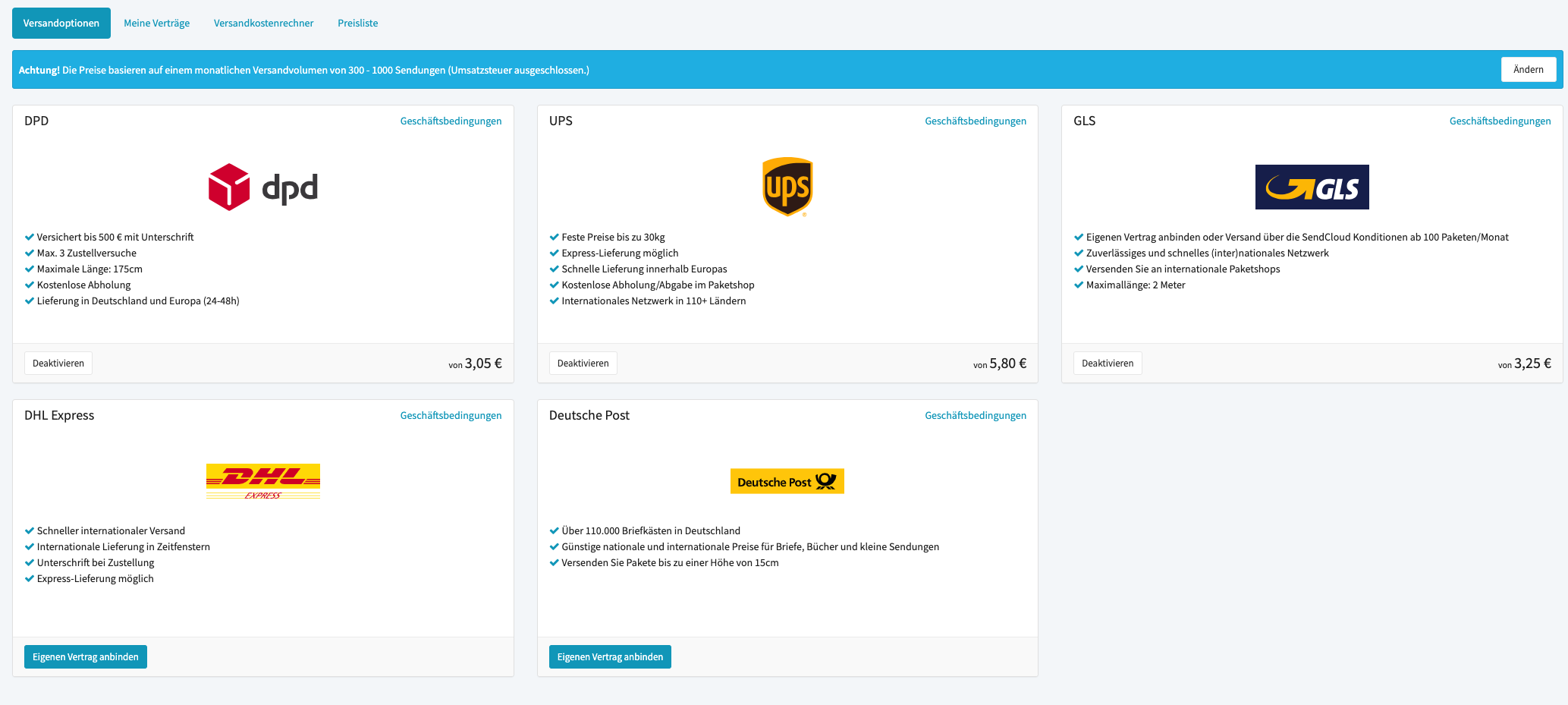Click 'Maximallänge: 2 Meter' text

coord(1136,285)
